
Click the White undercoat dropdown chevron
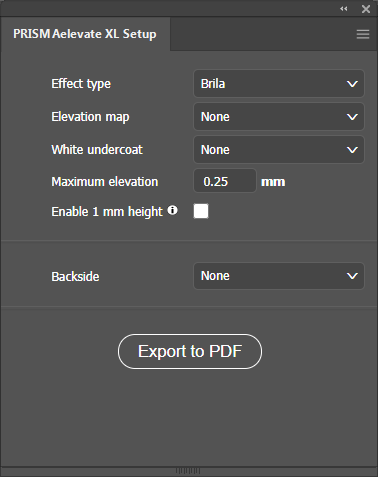click(x=352, y=150)
